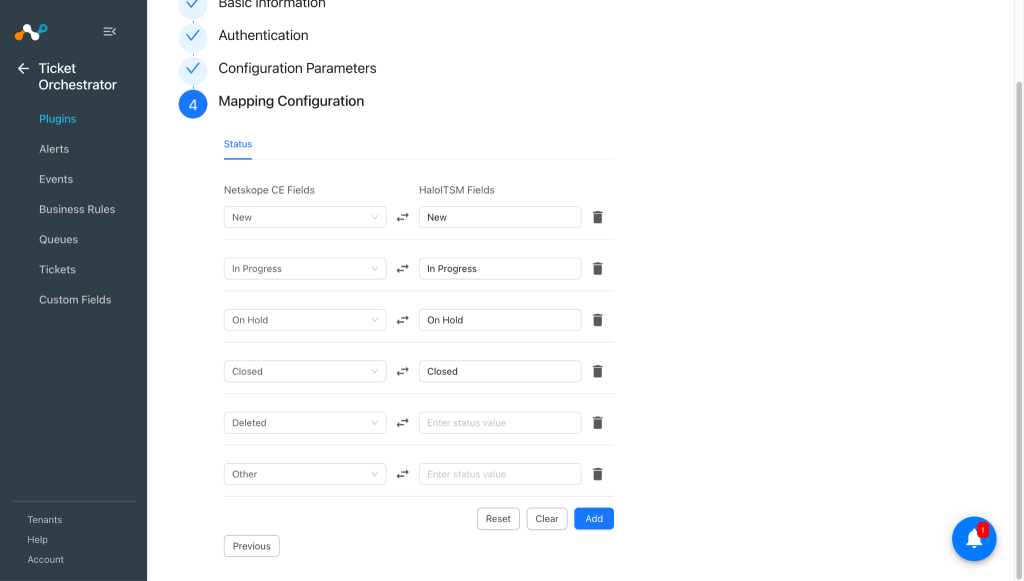Click the Authentication step checkmark
1024x581 pixels.
[193, 36]
